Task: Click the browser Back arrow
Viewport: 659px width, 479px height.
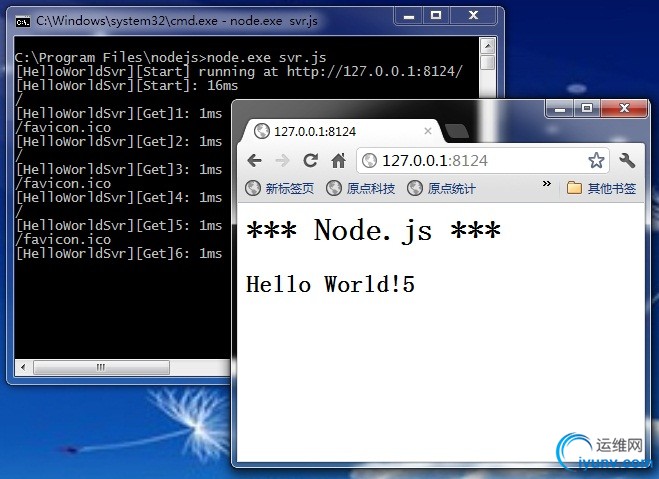Action: click(255, 161)
